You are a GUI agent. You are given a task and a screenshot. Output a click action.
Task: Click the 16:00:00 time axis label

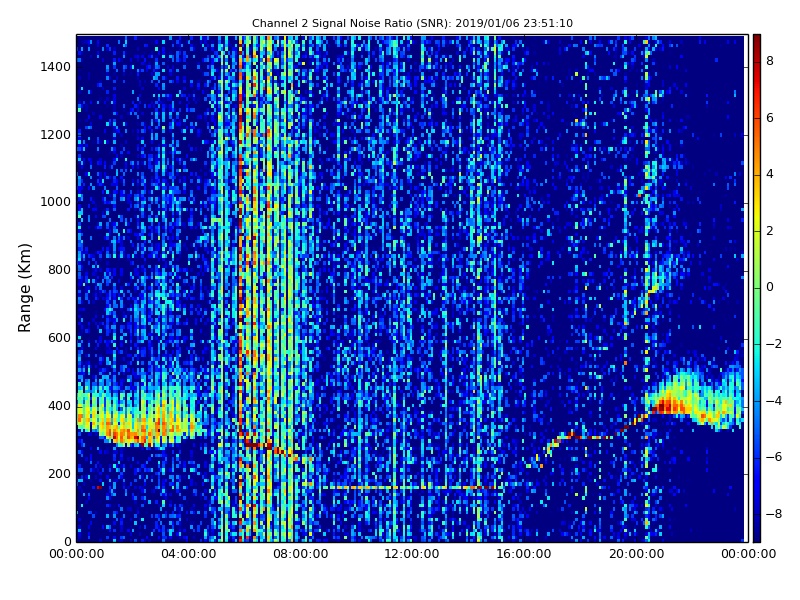pyautogui.click(x=524, y=554)
